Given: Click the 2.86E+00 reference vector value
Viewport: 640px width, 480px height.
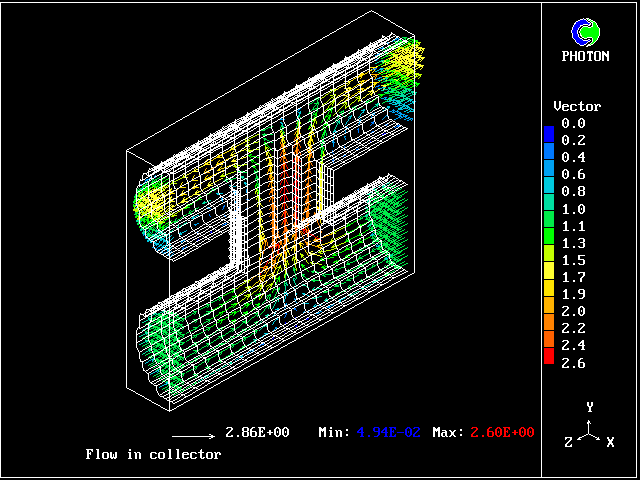Looking at the screenshot, I should (x=257, y=432).
